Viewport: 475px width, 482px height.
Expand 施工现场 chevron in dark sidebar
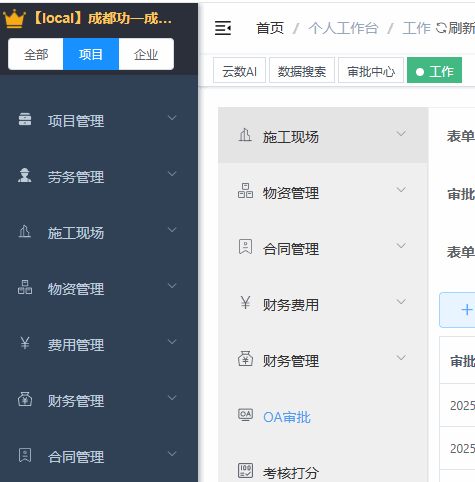pos(172,230)
